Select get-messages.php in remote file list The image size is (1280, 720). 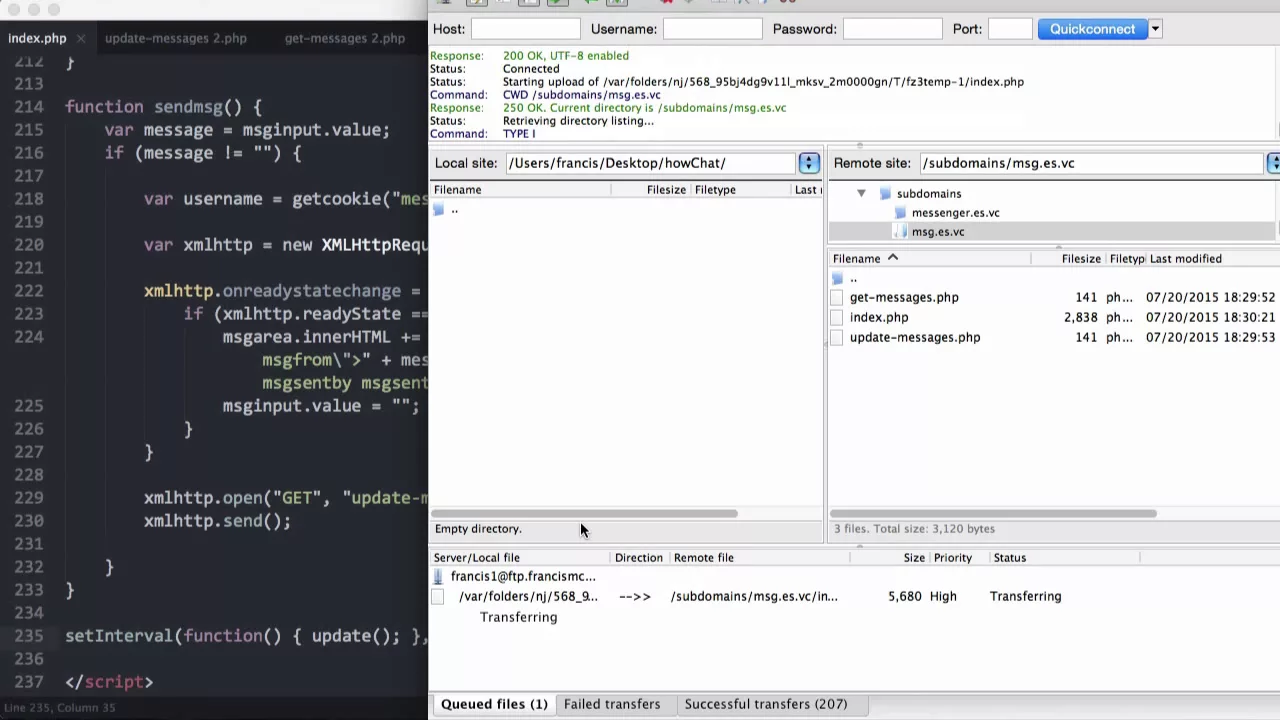(x=904, y=297)
